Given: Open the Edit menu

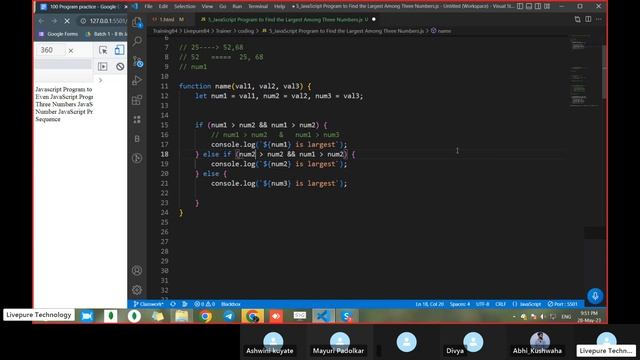Looking at the screenshot, I should click(x=163, y=7).
